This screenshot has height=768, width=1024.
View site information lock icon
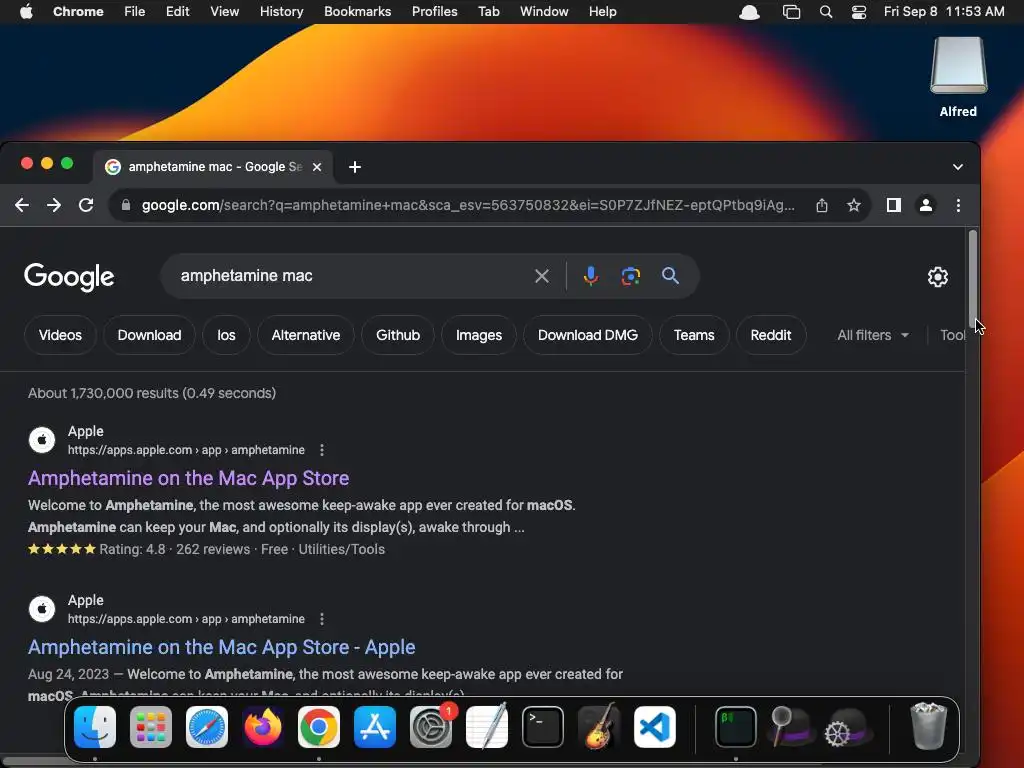pos(125,205)
